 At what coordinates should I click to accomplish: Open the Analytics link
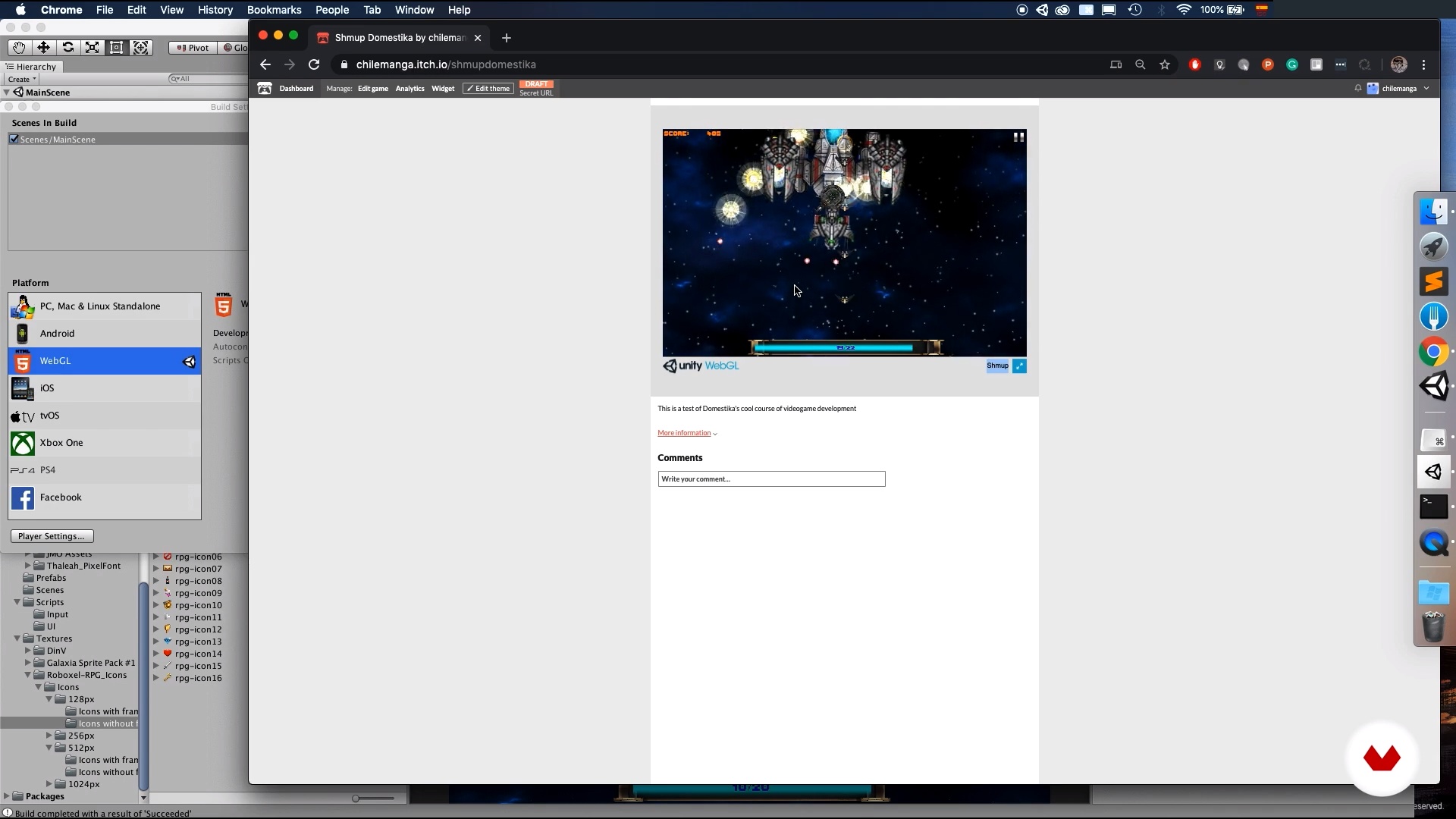[409, 89]
